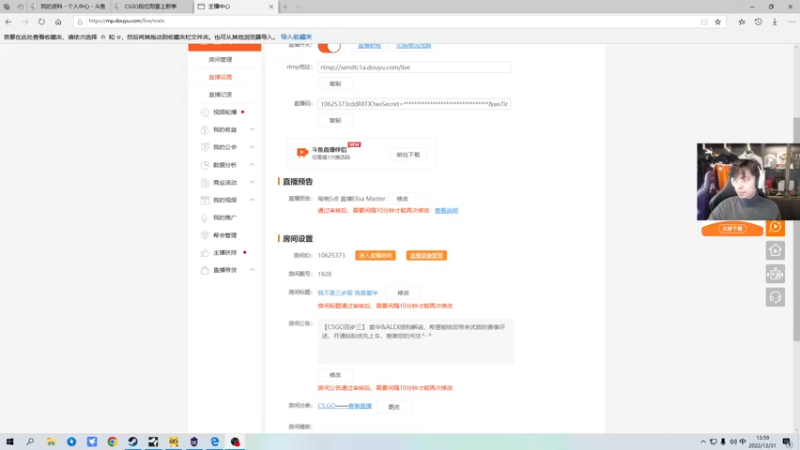Click the robot icon in right floating bar
The height and width of the screenshot is (450, 800).
coord(776,274)
